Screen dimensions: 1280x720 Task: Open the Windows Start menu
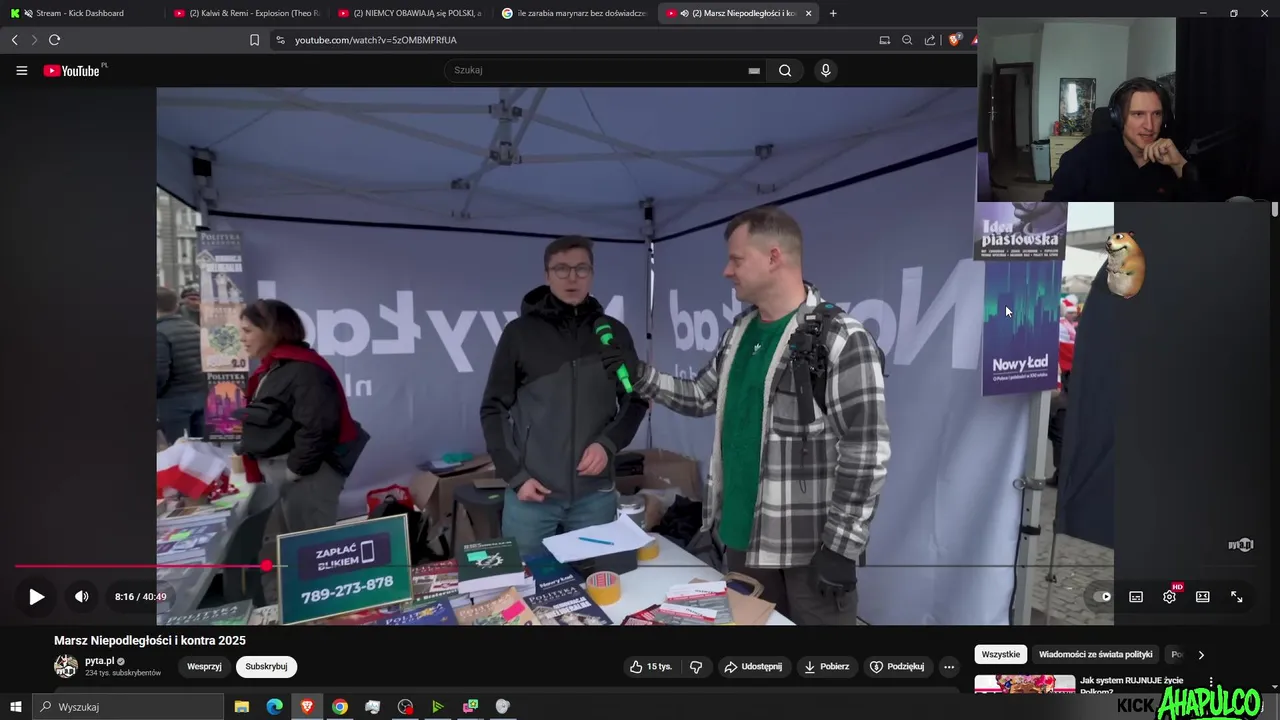[x=15, y=707]
